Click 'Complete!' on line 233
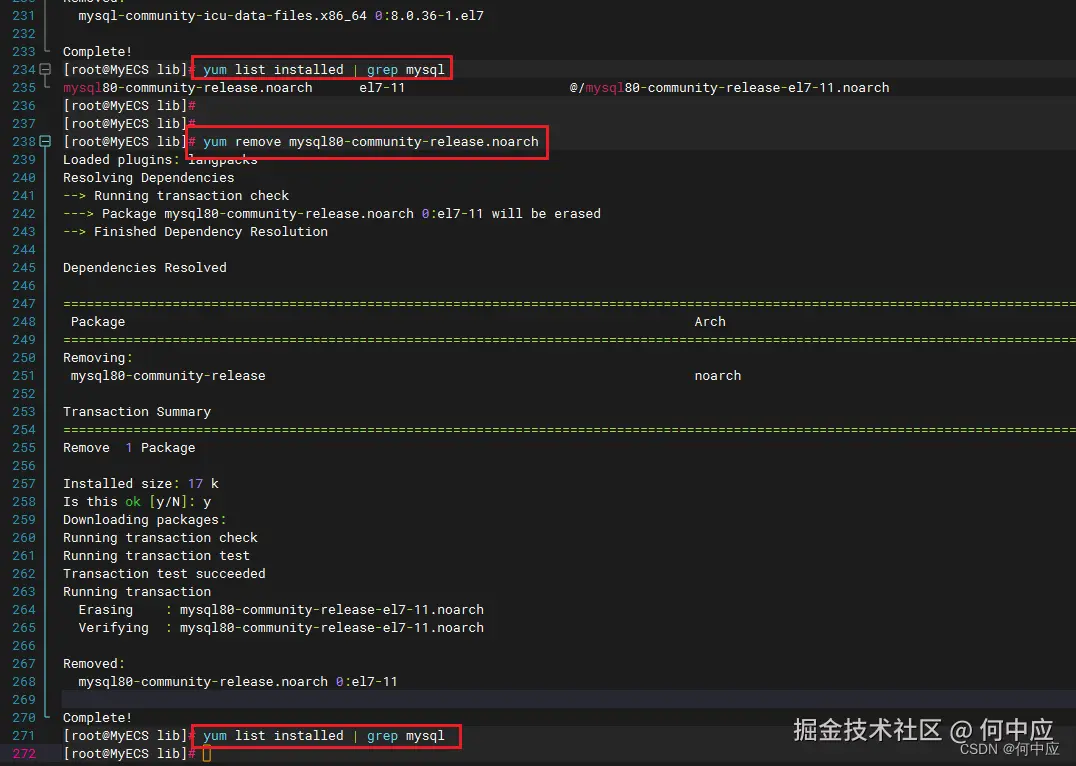This screenshot has width=1076, height=766. tap(97, 51)
